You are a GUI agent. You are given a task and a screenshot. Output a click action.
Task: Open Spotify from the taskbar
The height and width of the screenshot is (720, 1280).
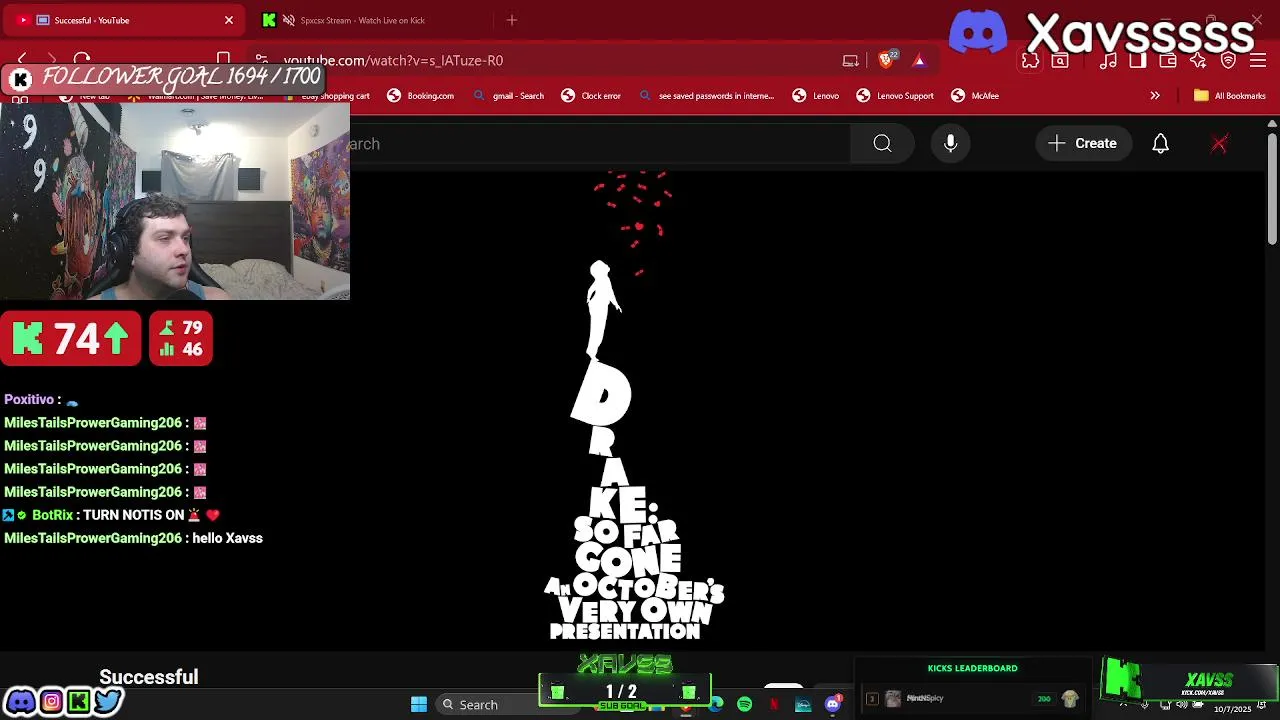click(x=745, y=705)
